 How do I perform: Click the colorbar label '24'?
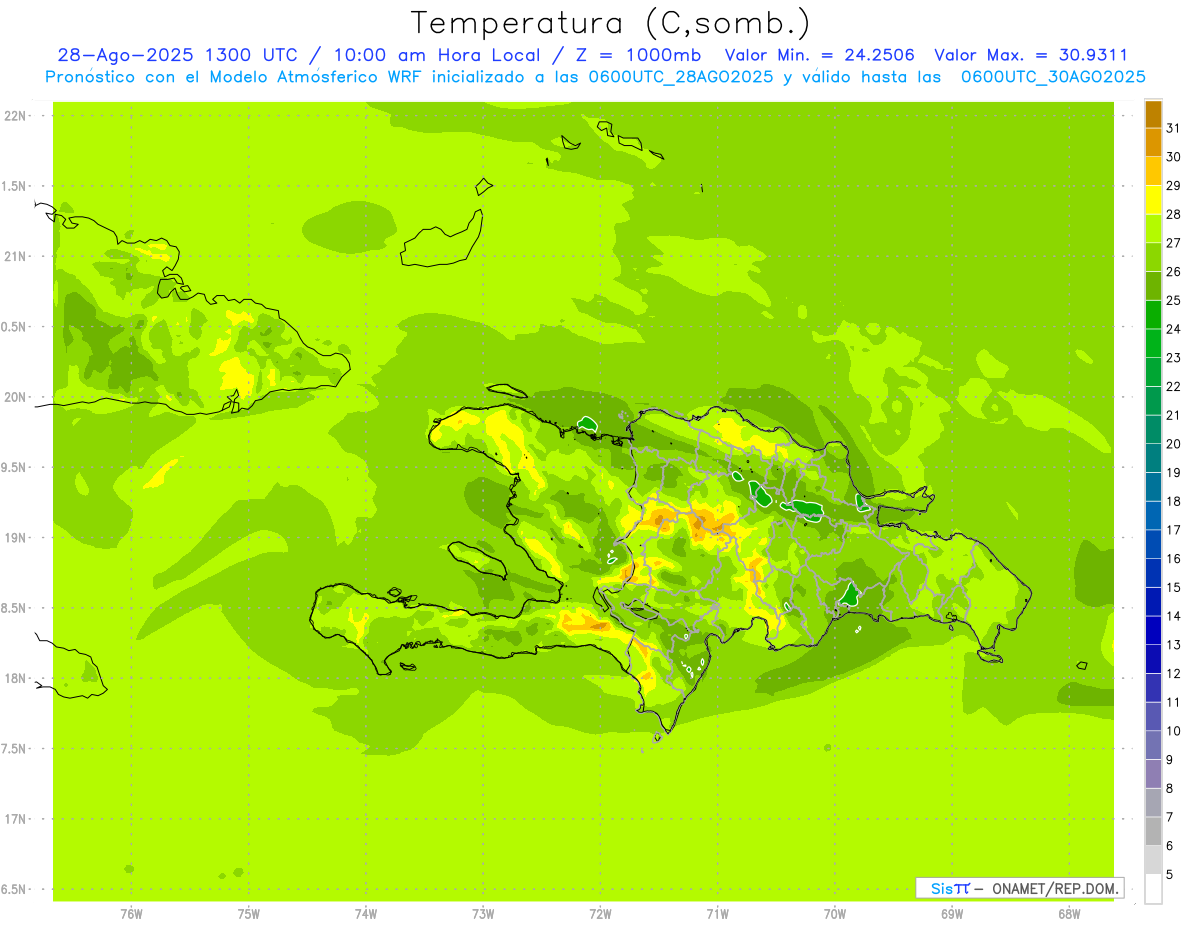click(x=1174, y=329)
